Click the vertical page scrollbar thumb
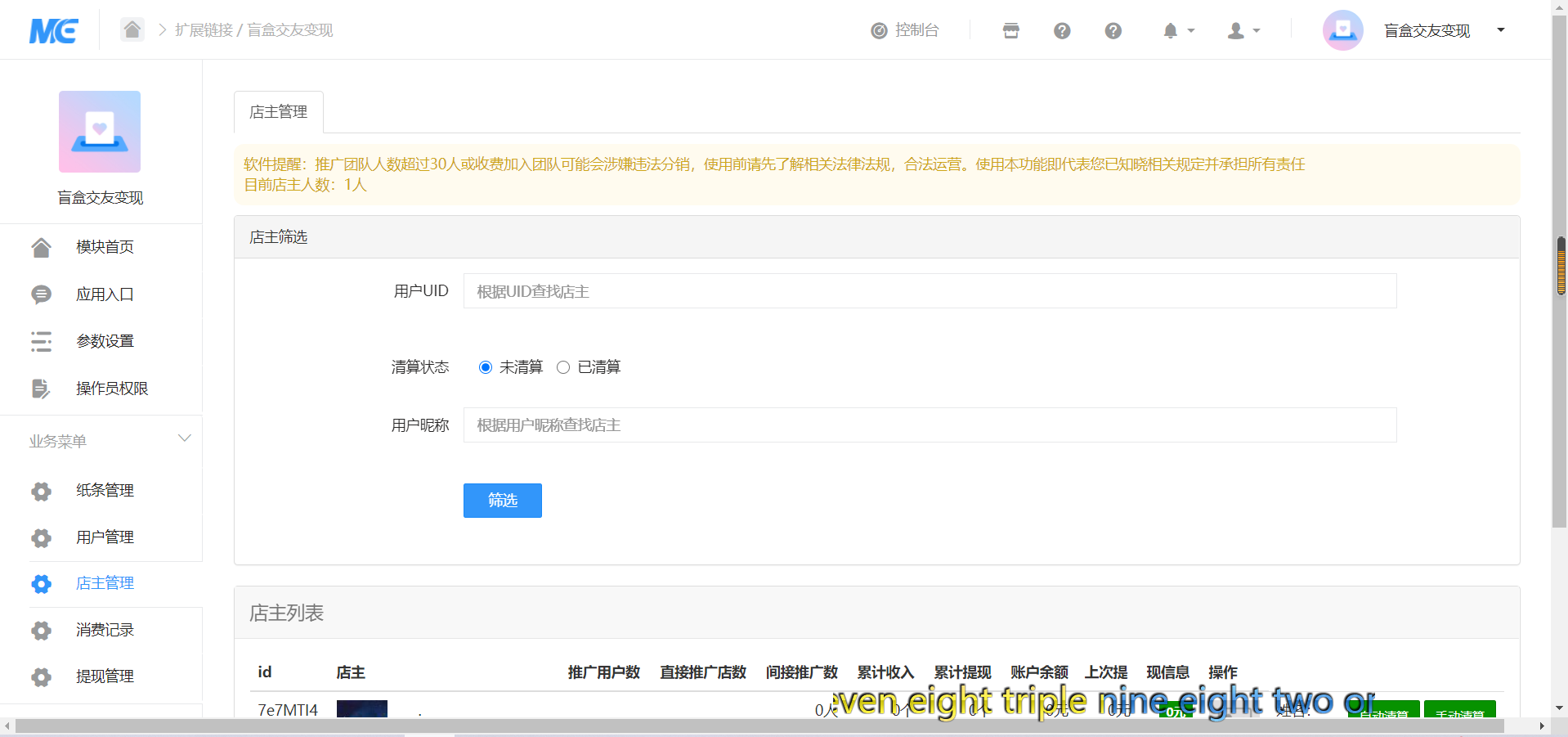 1561,266
